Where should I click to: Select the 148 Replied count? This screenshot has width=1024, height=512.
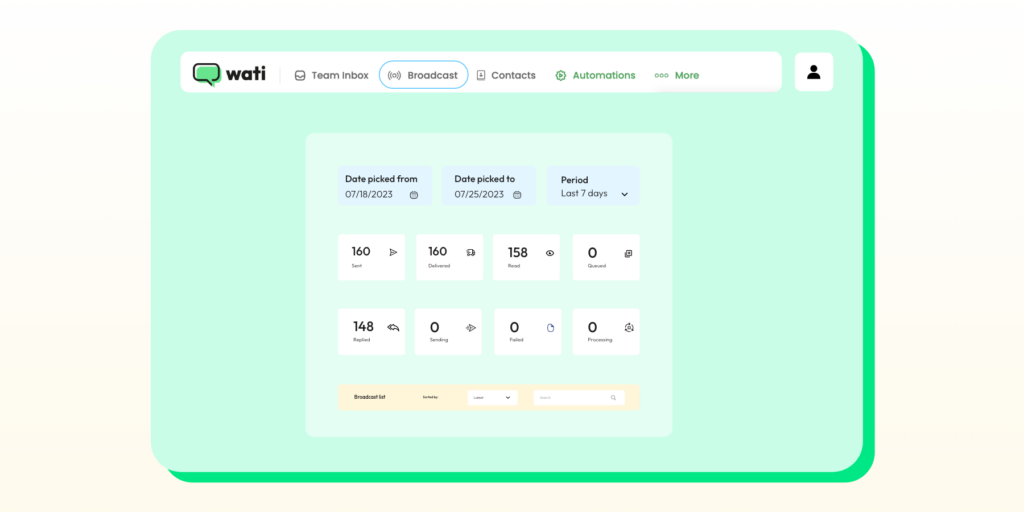pyautogui.click(x=363, y=327)
